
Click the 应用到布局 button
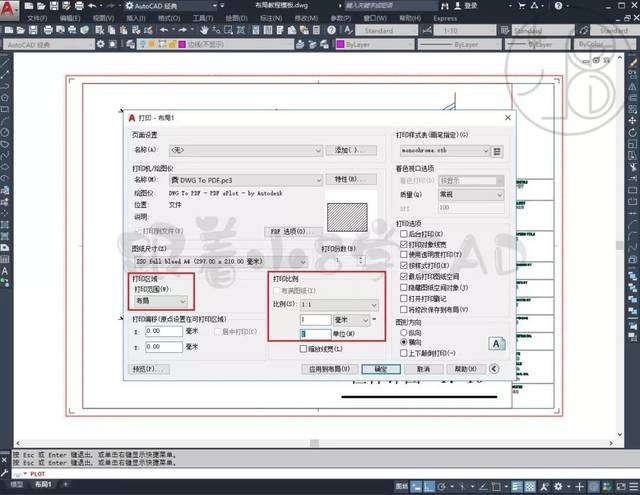(x=328, y=369)
